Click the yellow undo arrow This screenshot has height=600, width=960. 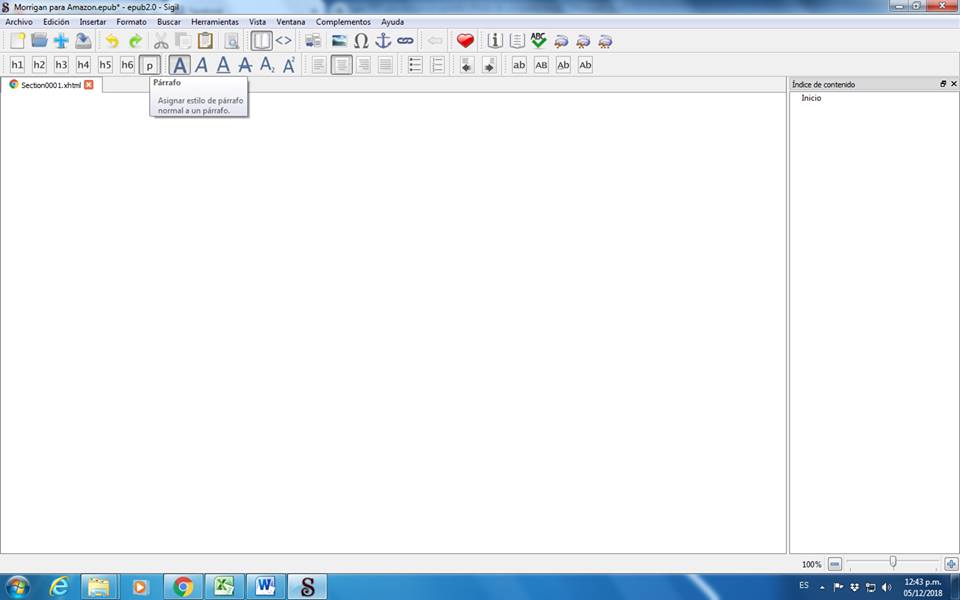click(x=112, y=41)
